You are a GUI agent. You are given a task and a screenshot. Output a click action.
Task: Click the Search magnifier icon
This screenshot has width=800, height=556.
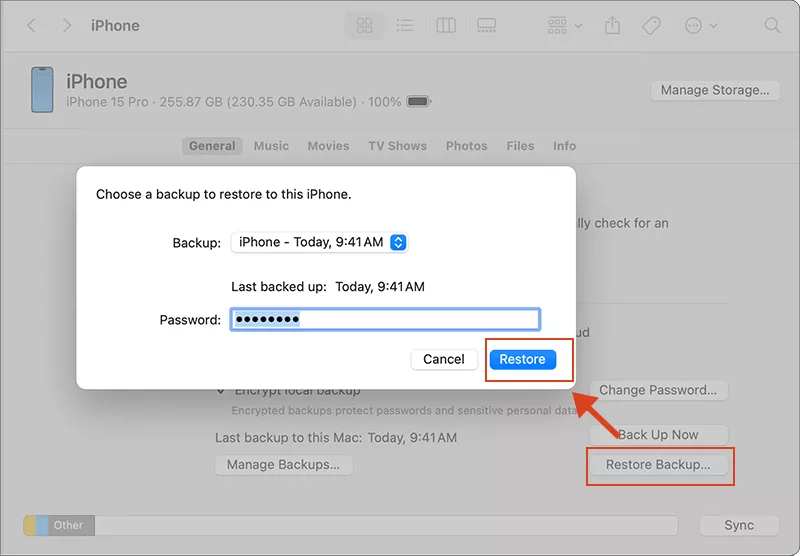click(772, 26)
